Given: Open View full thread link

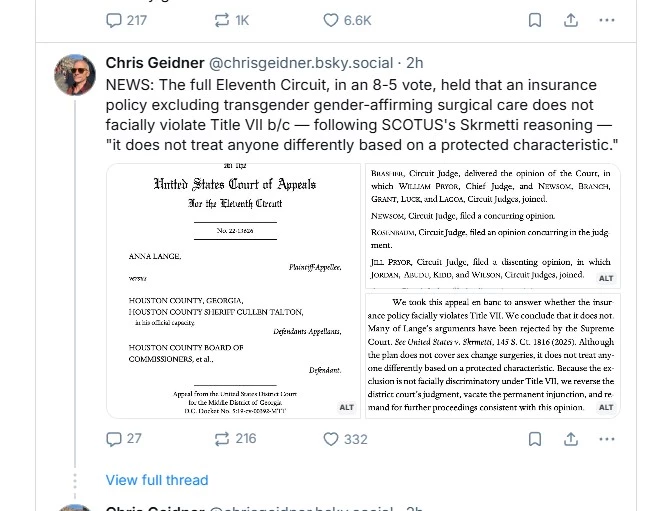Looking at the screenshot, I should click(x=157, y=481).
